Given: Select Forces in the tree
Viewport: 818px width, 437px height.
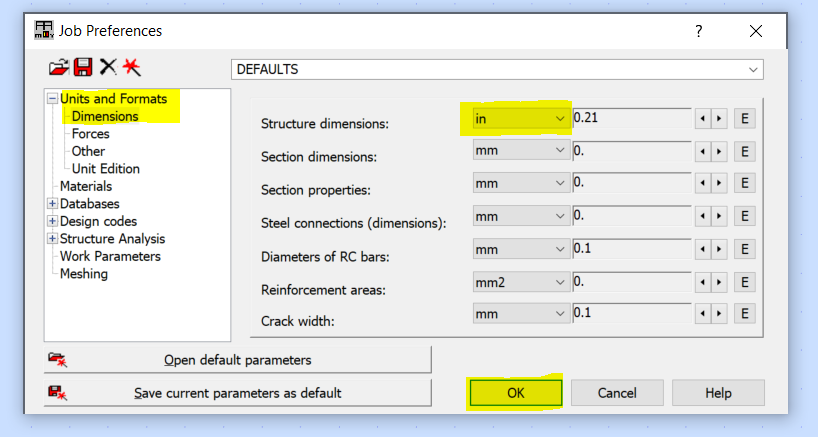Looking at the screenshot, I should pyautogui.click(x=90, y=134).
